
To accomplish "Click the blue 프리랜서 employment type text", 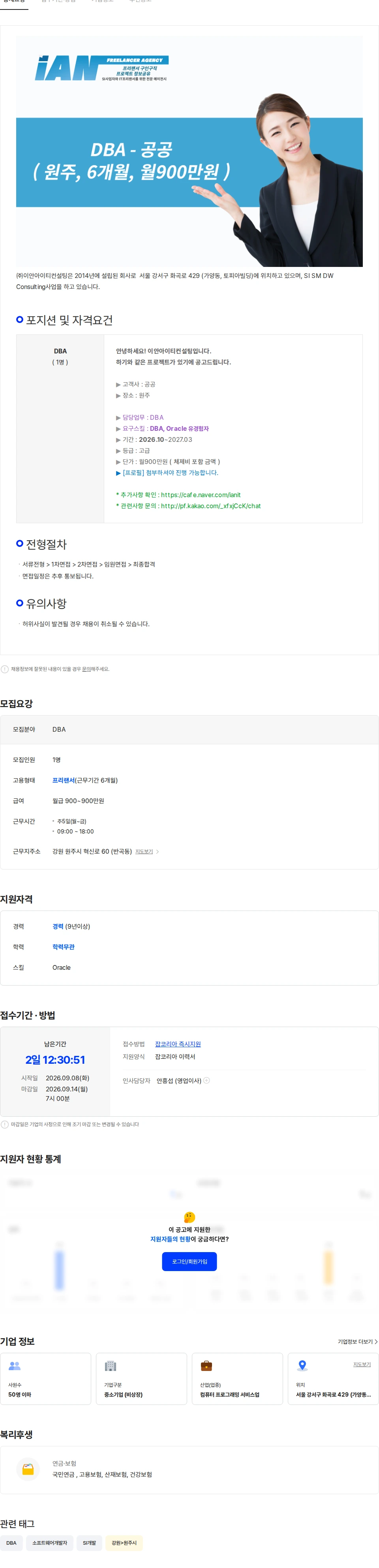I will [x=63, y=780].
